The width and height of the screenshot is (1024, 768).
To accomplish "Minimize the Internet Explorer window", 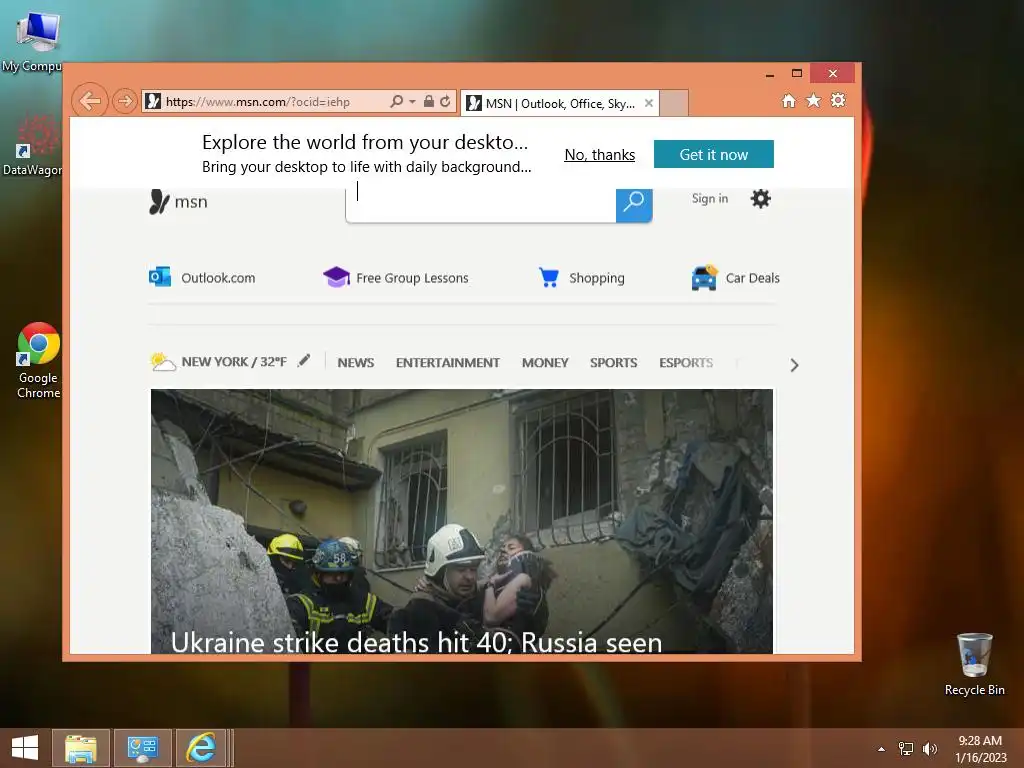I will point(770,74).
